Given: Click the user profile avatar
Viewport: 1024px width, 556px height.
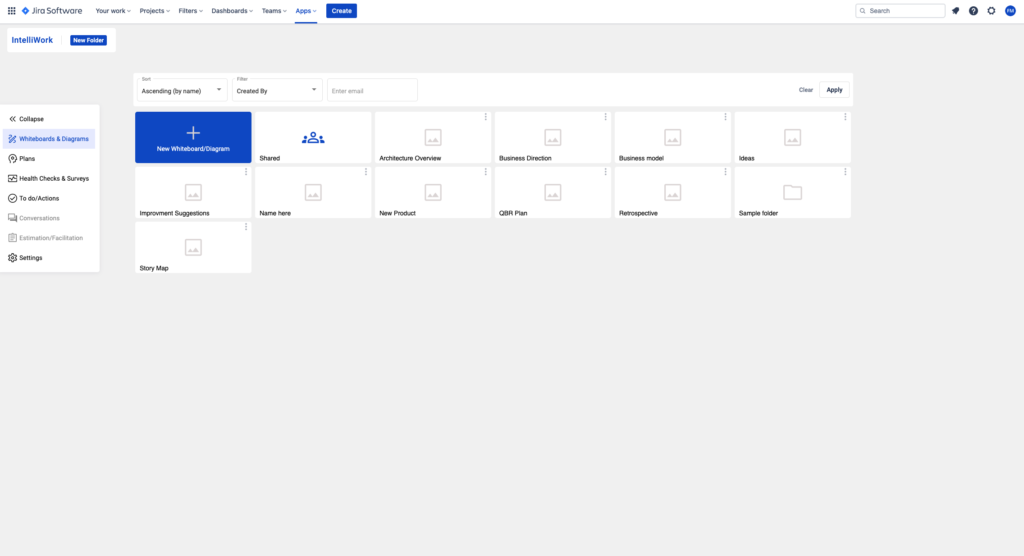Looking at the screenshot, I should coord(1010,11).
